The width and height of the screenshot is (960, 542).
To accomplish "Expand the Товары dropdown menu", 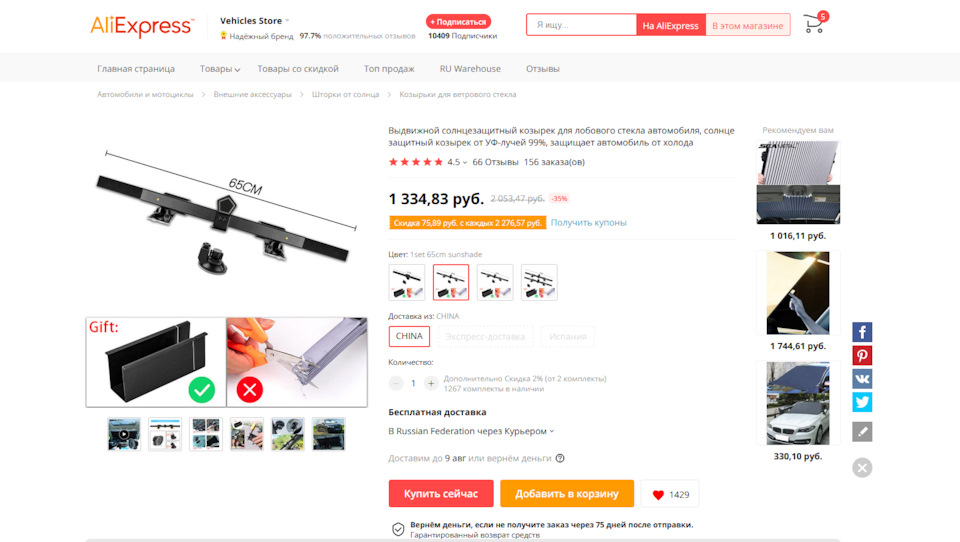I will coord(220,69).
